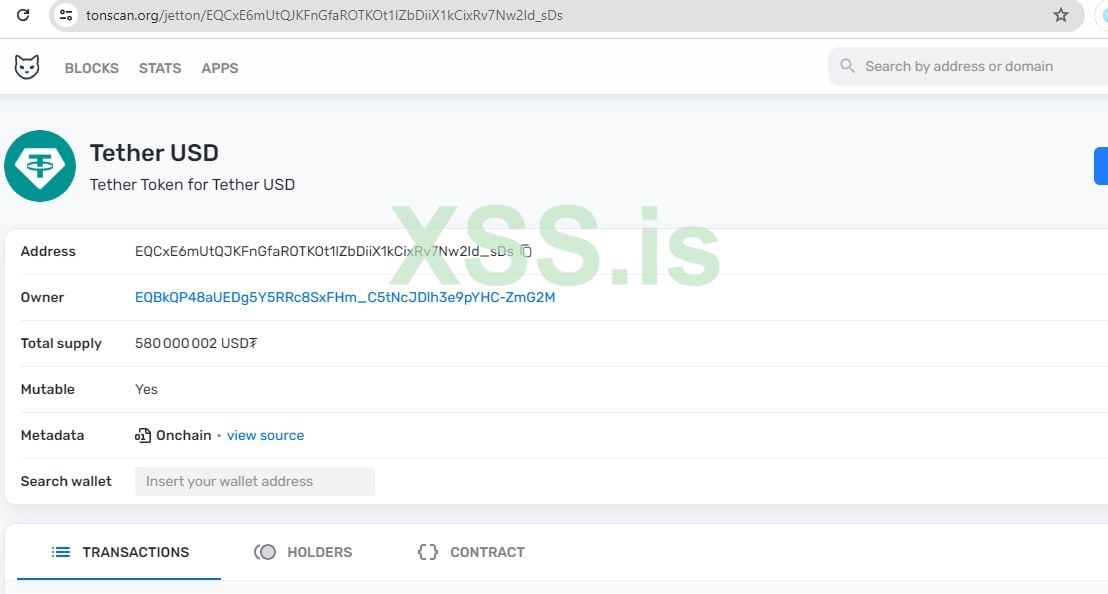This screenshot has height=594, width=1108.
Task: Click the Total supply label
Action: [x=61, y=343]
